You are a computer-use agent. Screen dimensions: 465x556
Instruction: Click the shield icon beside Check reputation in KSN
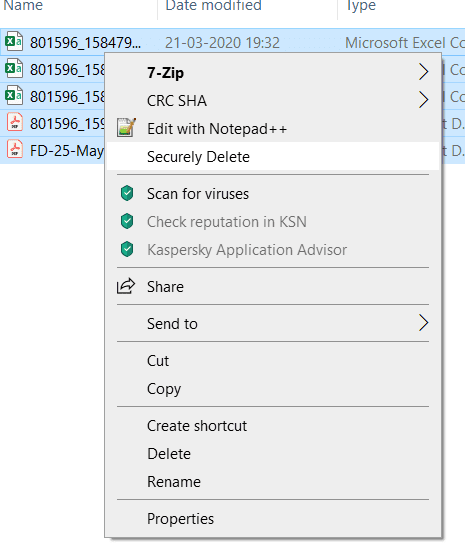[127, 222]
